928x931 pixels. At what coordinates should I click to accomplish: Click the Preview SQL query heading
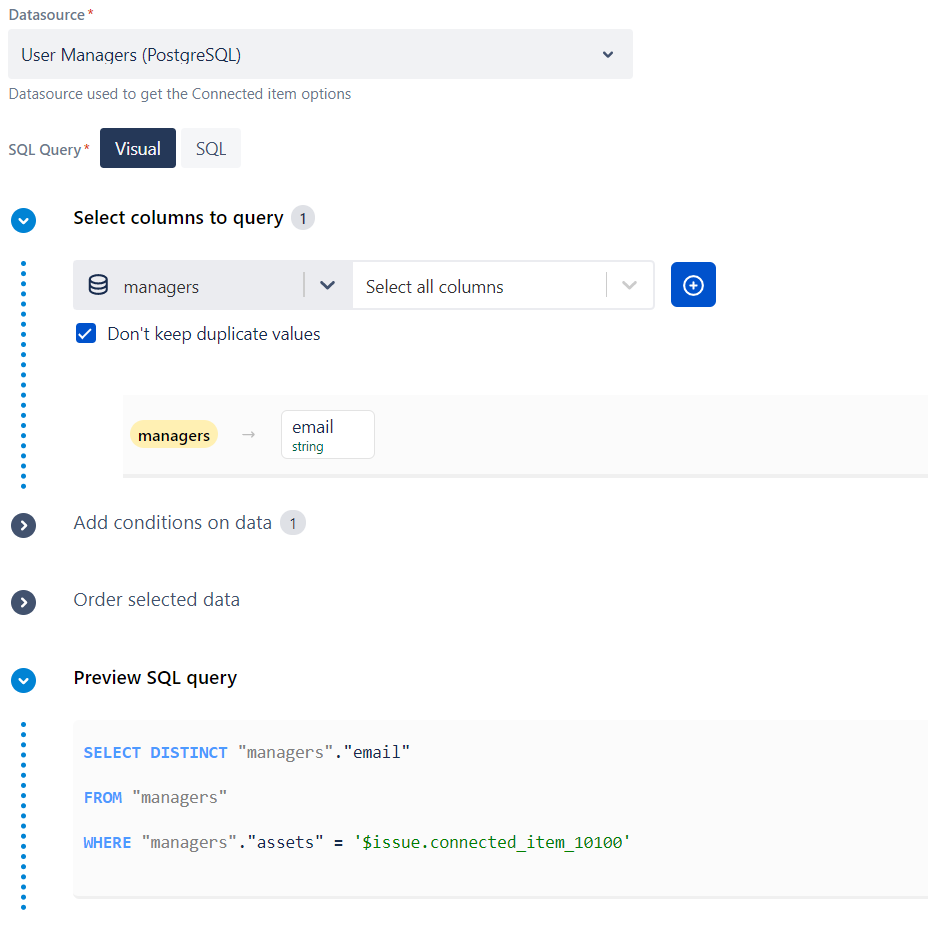pyautogui.click(x=155, y=677)
